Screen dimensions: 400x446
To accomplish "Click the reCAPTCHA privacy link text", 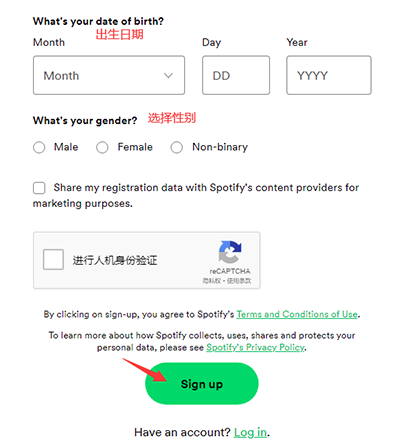I will 212,281.
